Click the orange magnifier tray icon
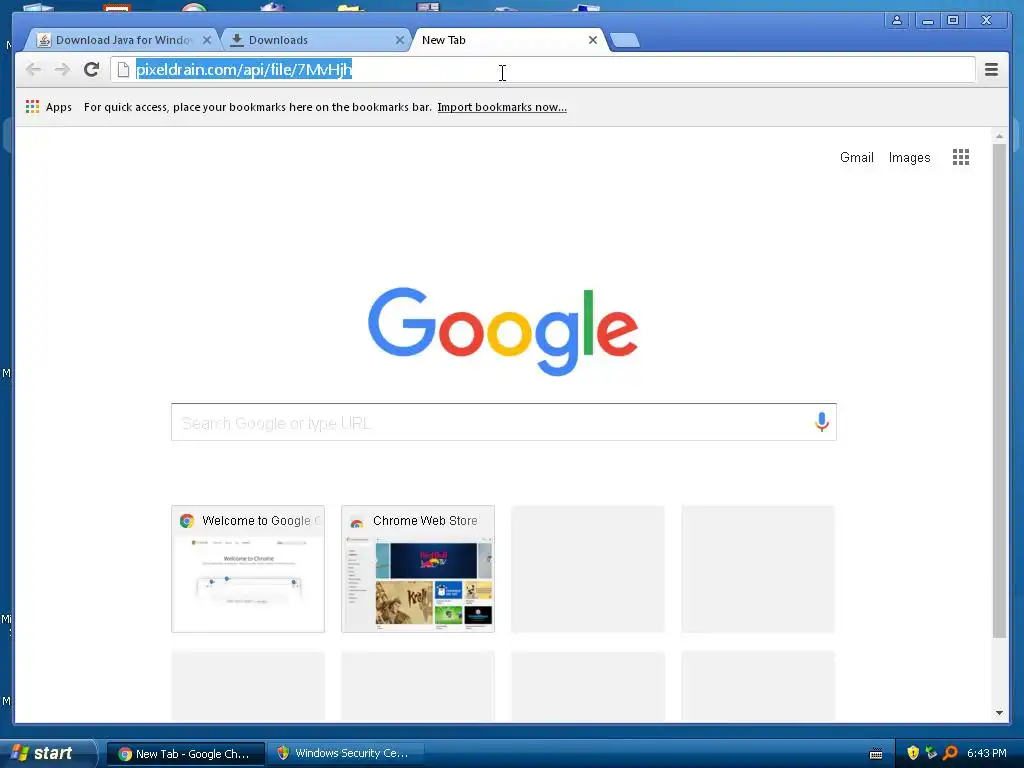1024x768 pixels. (950, 753)
